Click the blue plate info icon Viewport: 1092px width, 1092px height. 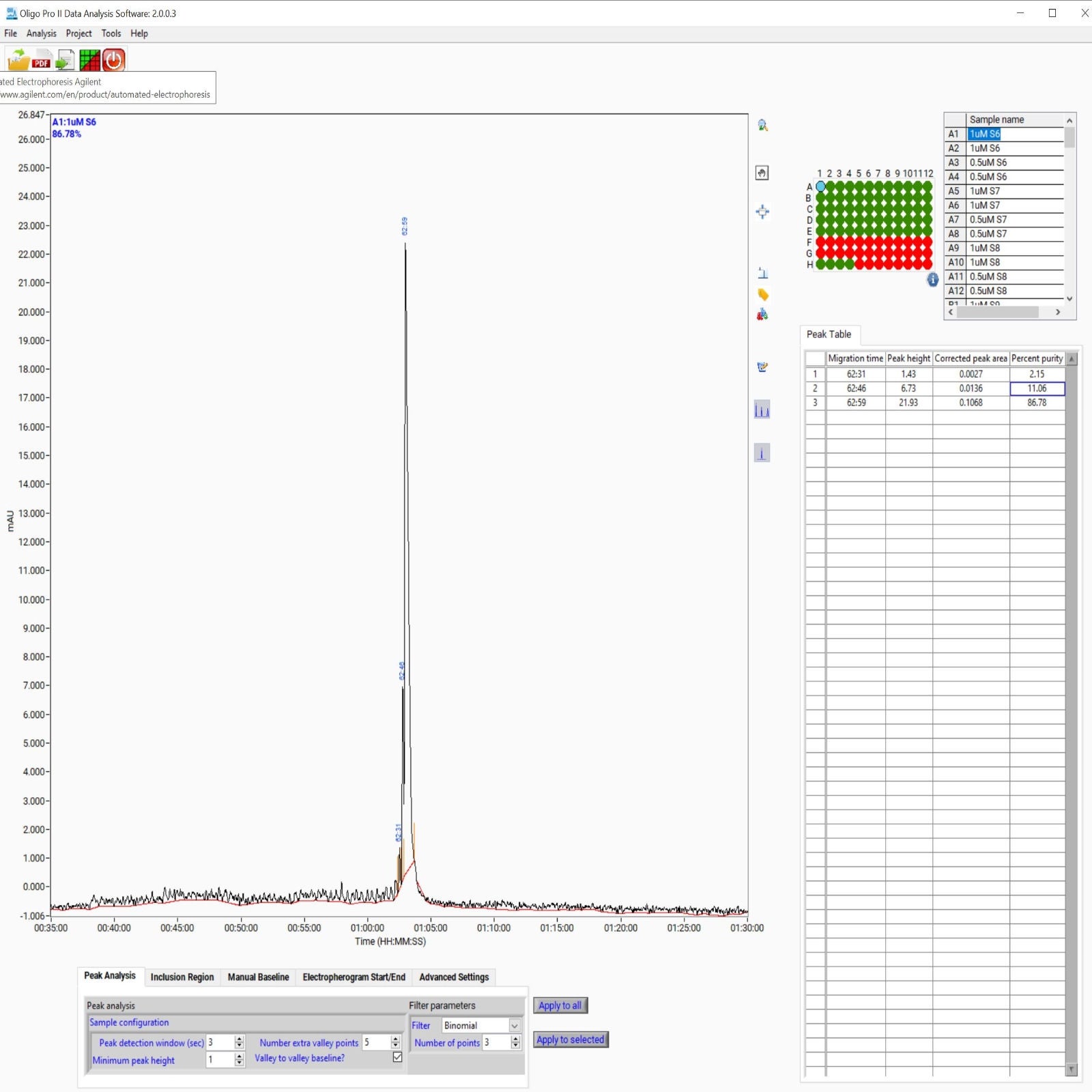pyautogui.click(x=932, y=280)
